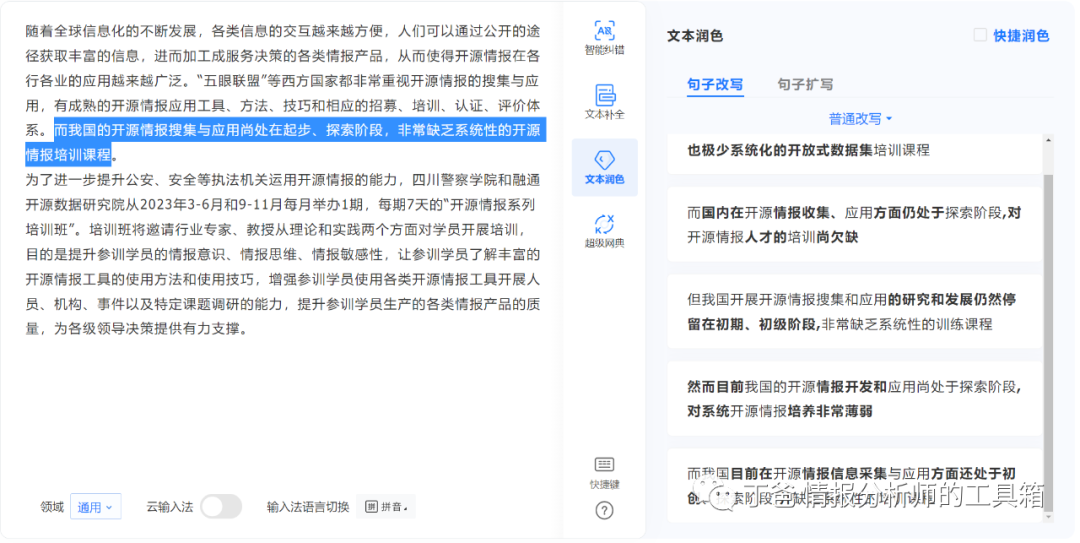Click the question mark help icon
Viewport: 1080px width, 543px height.
point(604,510)
